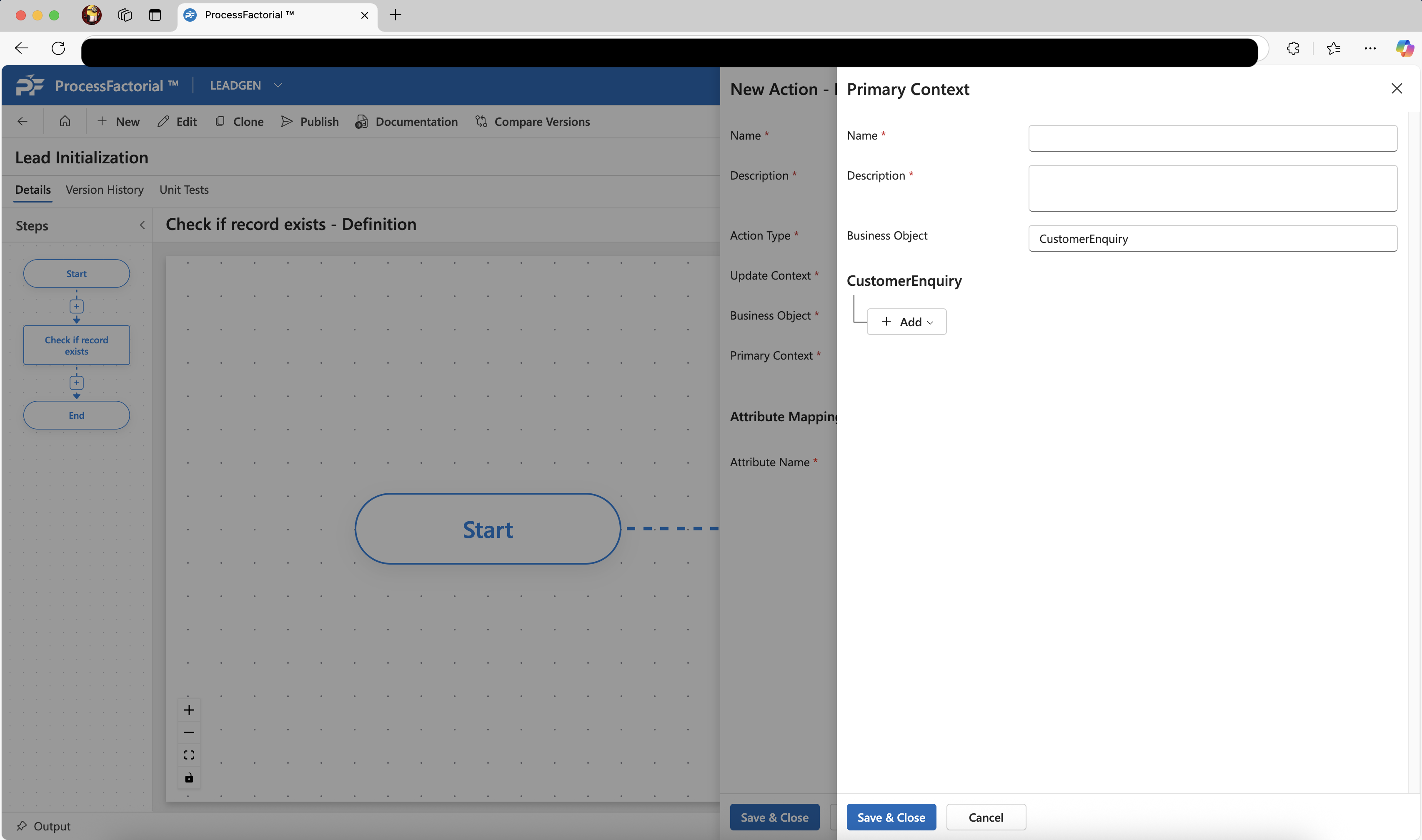Click add-step plus above End node

tap(76, 382)
